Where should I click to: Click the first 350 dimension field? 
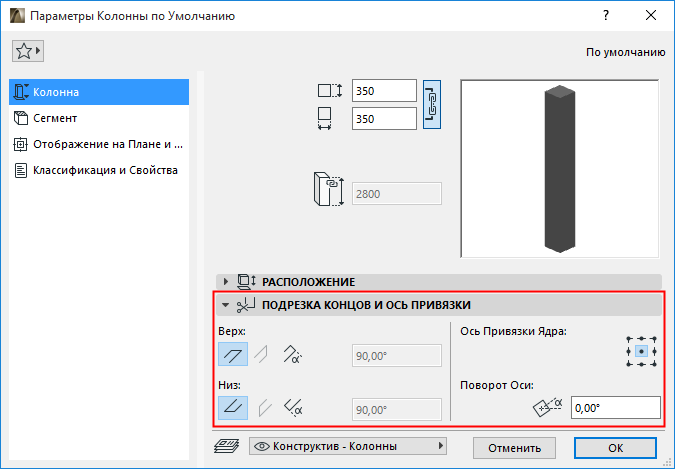(384, 91)
